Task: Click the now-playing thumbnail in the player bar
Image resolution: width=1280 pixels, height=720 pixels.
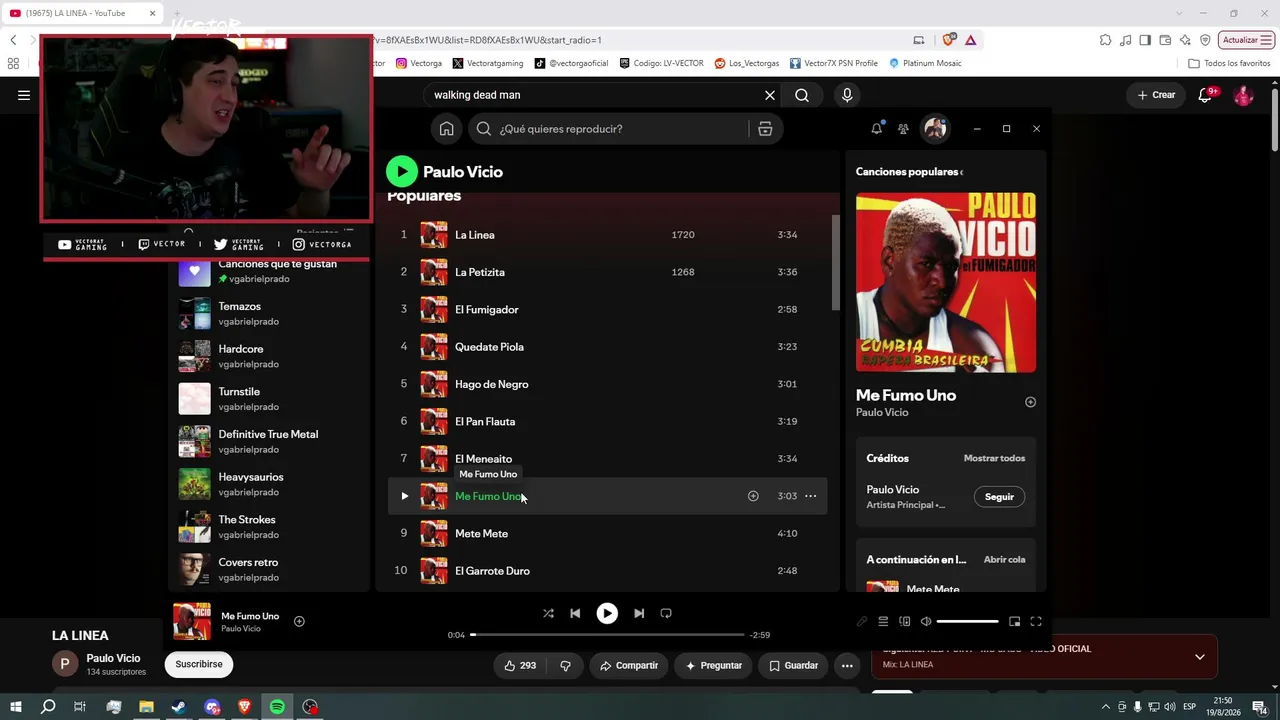Action: pos(192,621)
